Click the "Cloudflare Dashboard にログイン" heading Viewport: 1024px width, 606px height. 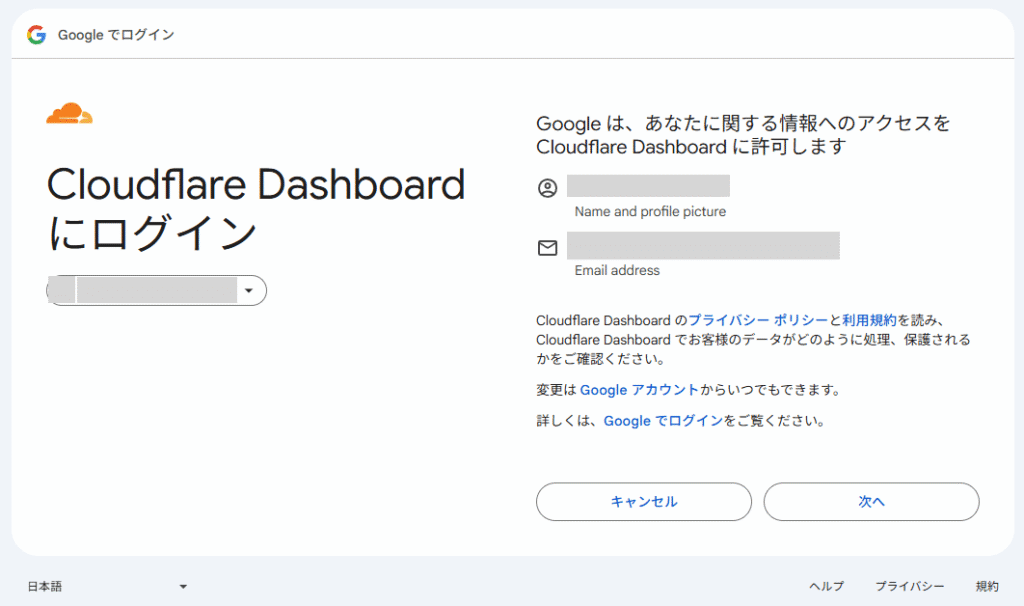[255, 208]
